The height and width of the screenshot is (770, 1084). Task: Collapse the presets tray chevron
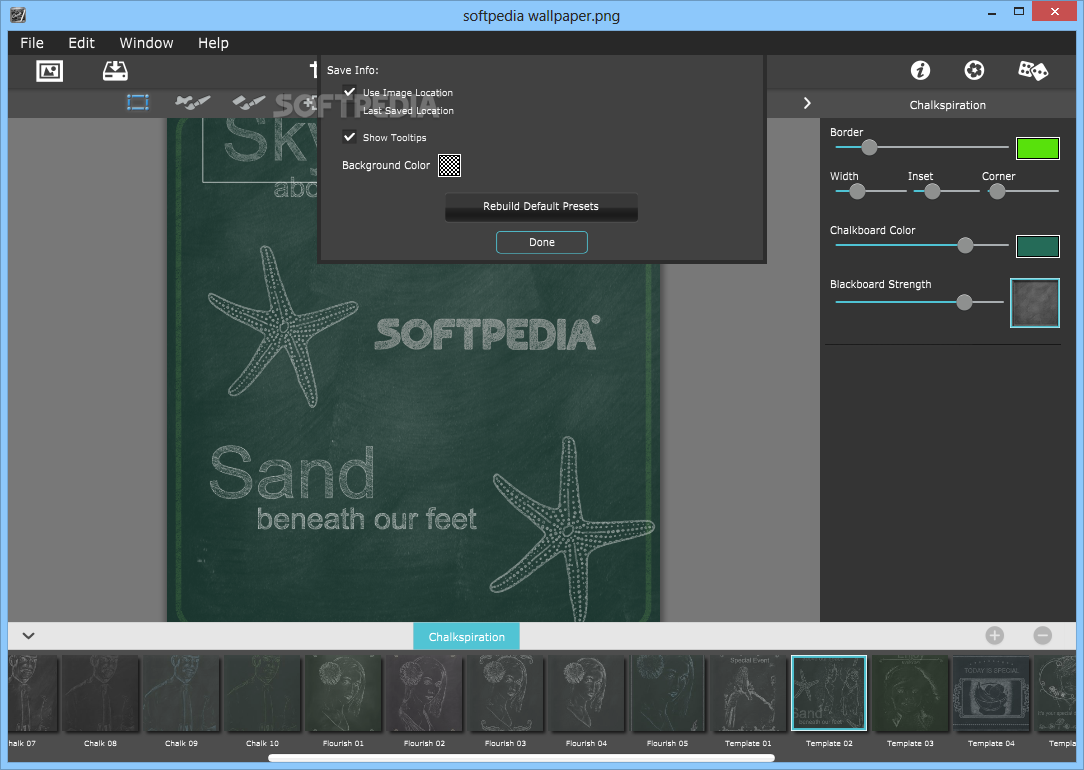pyautogui.click(x=28, y=635)
